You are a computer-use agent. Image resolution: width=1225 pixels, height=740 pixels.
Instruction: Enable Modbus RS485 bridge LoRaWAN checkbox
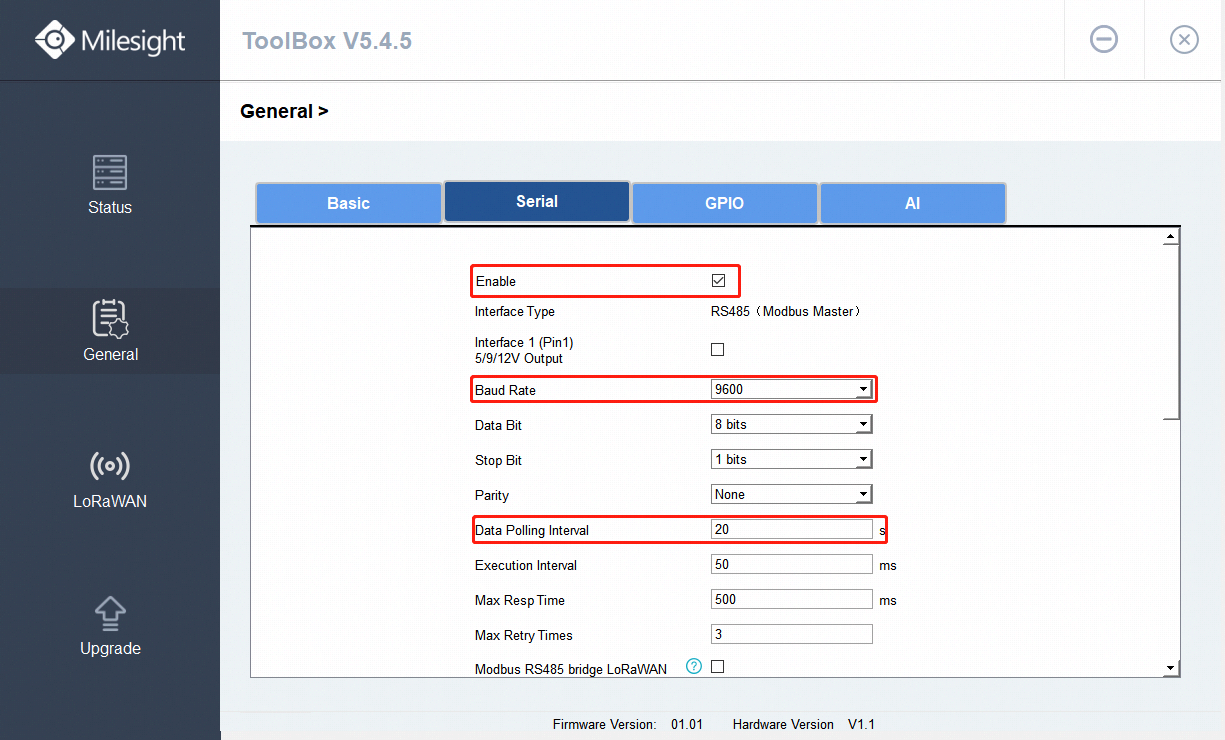tap(717, 667)
